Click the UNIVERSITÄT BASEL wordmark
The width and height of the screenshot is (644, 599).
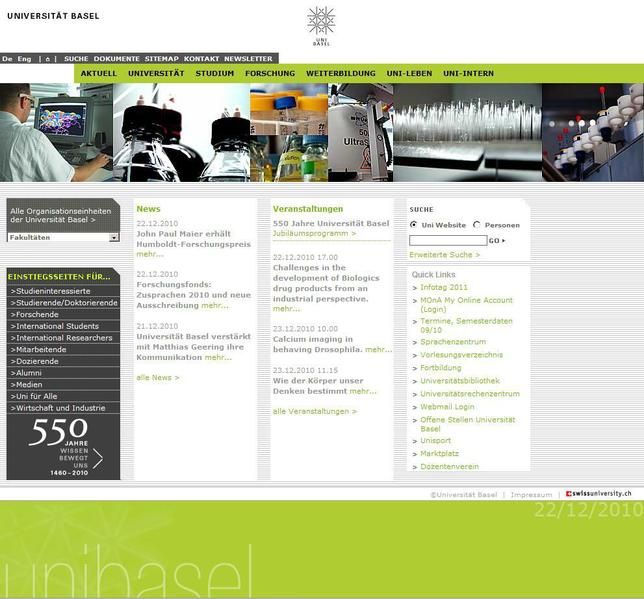coord(53,16)
